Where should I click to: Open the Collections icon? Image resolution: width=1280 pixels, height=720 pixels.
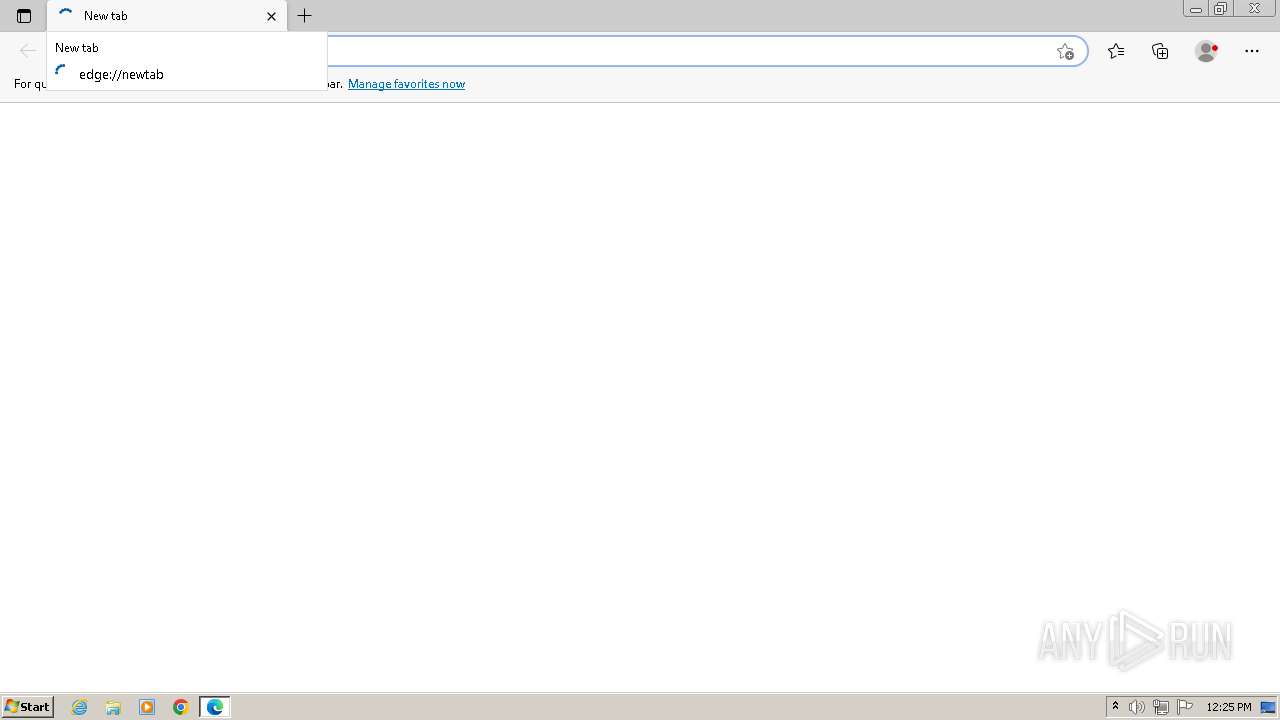[1160, 51]
